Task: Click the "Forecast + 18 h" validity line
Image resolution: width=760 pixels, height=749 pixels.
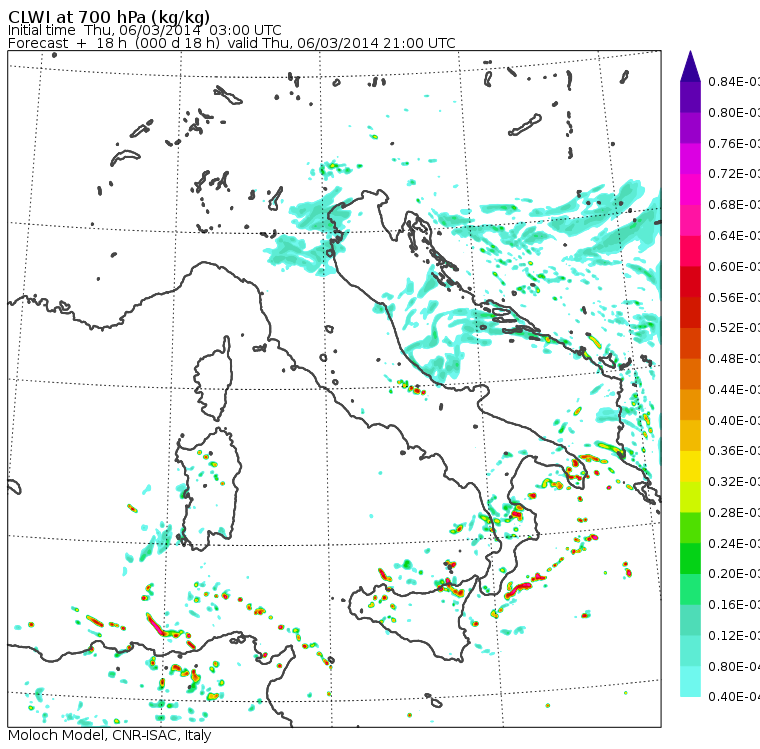Action: tap(232, 43)
